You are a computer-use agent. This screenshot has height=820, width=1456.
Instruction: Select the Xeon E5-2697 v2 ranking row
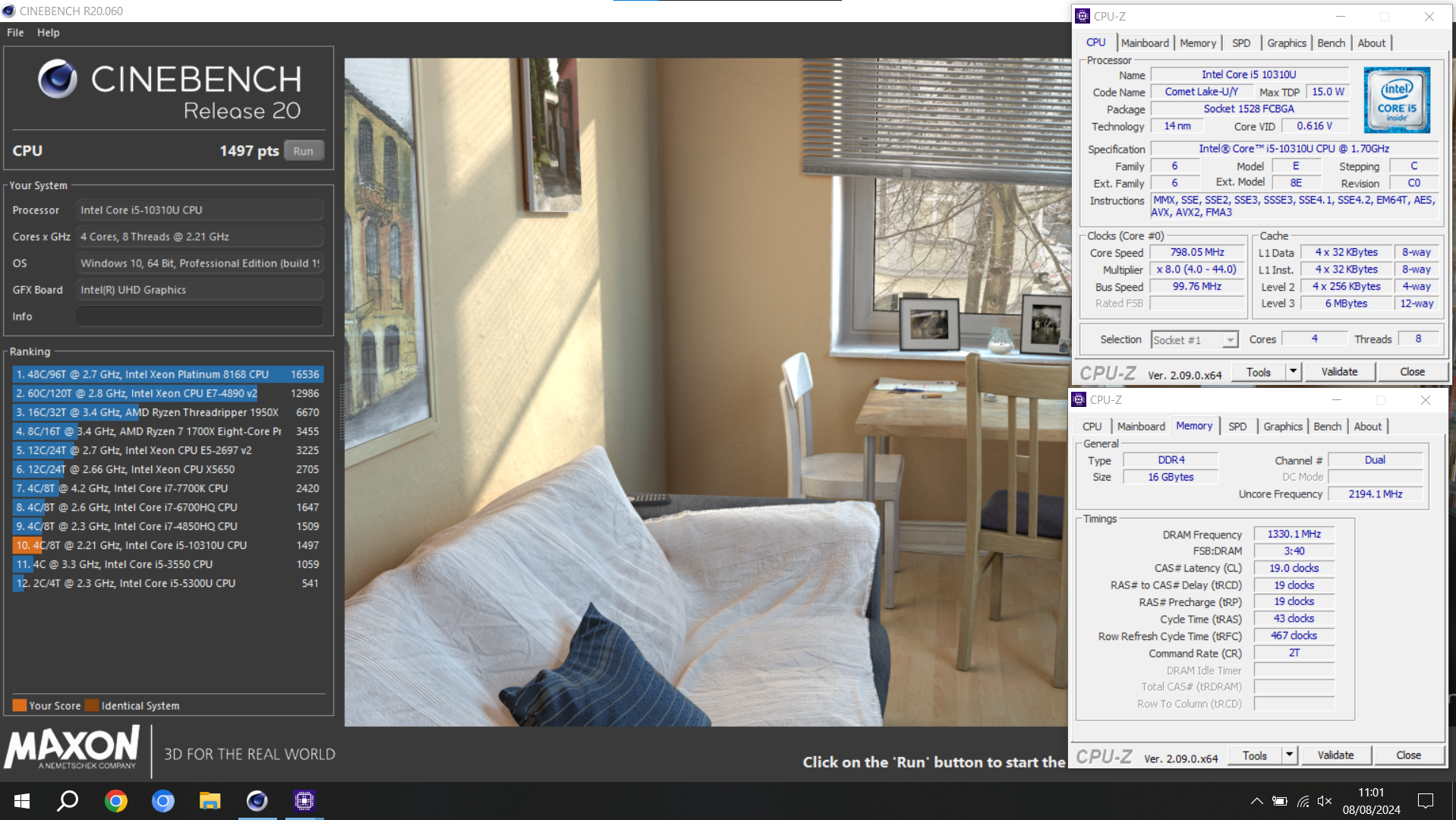(x=169, y=450)
